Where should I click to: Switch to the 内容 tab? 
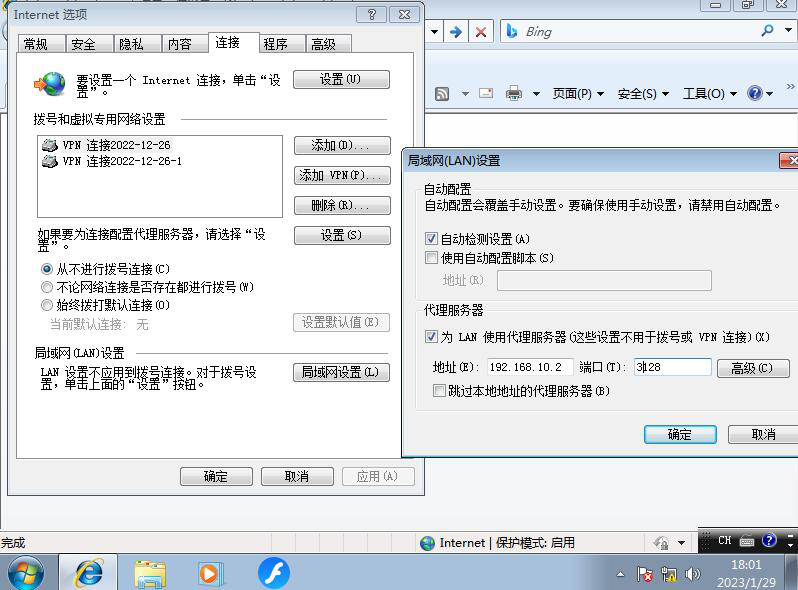pyautogui.click(x=185, y=44)
